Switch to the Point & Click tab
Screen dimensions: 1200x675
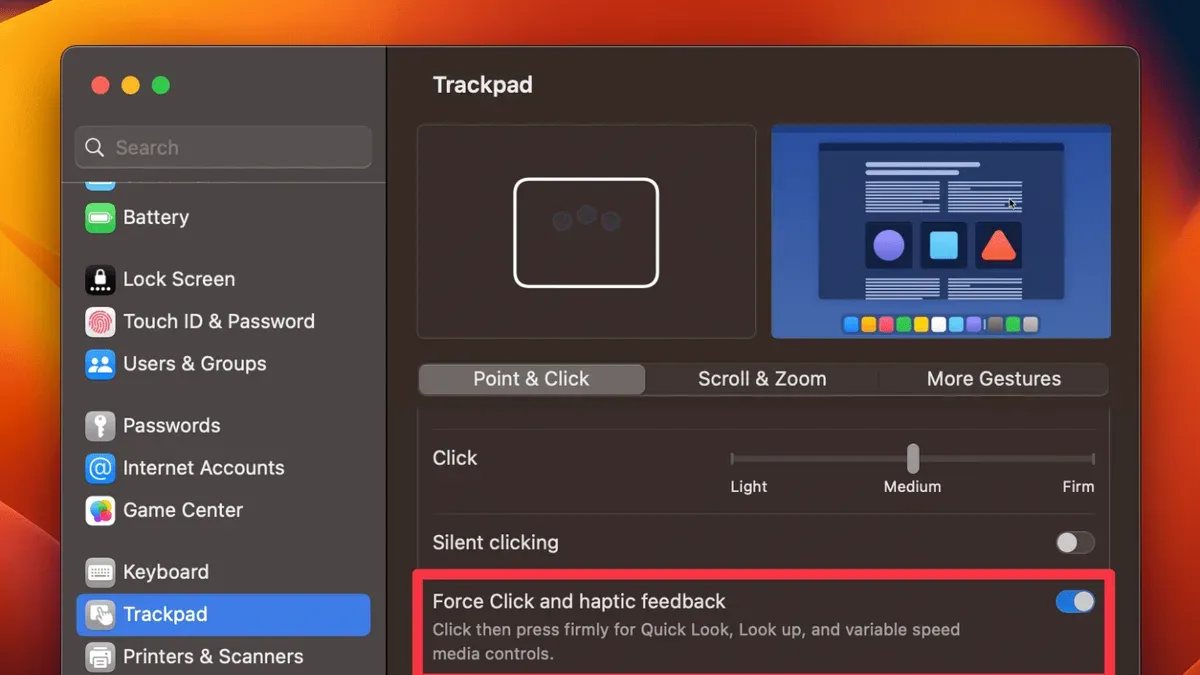click(x=531, y=379)
